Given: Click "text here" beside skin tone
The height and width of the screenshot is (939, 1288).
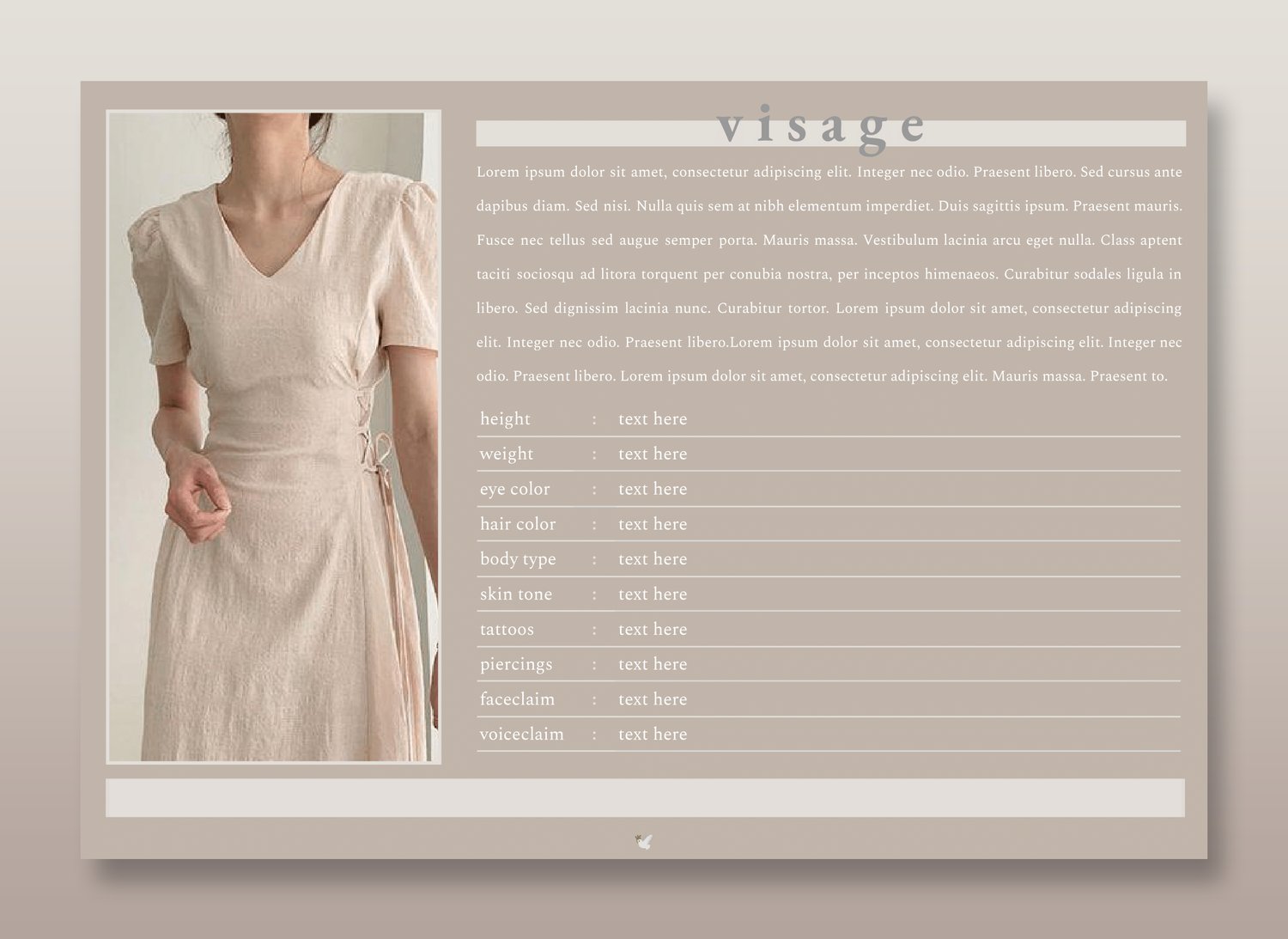Looking at the screenshot, I should point(653,594).
